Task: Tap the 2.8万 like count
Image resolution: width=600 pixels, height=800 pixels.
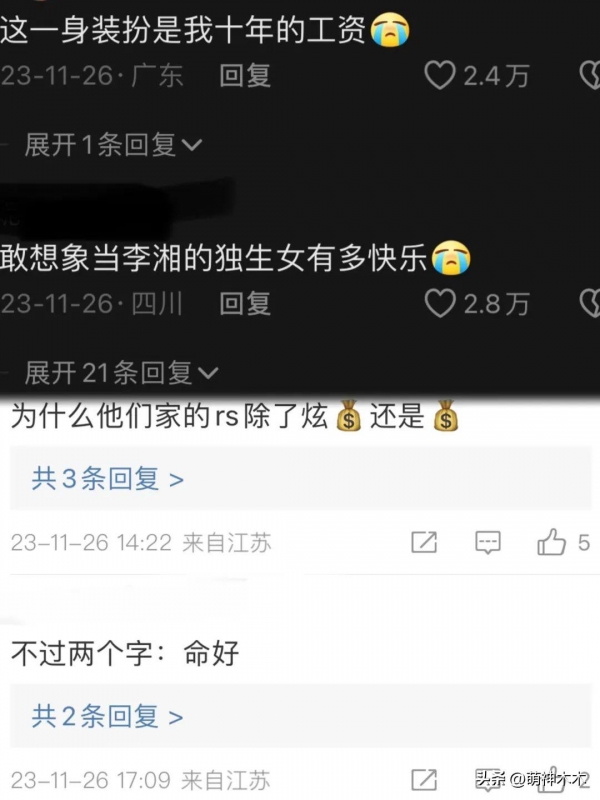Action: pos(496,304)
